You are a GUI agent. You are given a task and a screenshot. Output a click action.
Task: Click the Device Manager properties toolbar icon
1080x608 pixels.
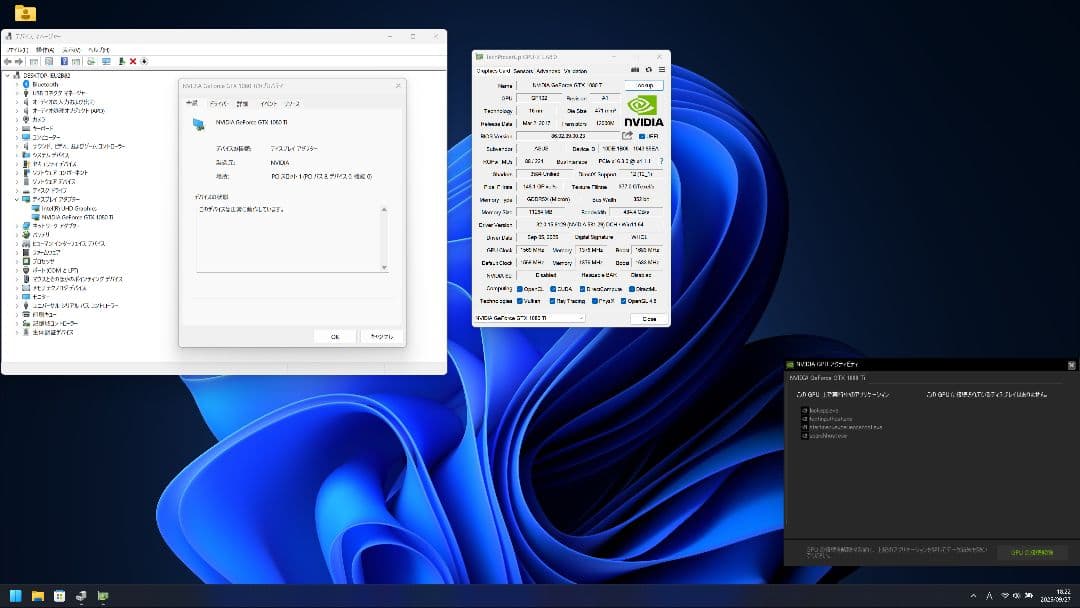(x=48, y=61)
